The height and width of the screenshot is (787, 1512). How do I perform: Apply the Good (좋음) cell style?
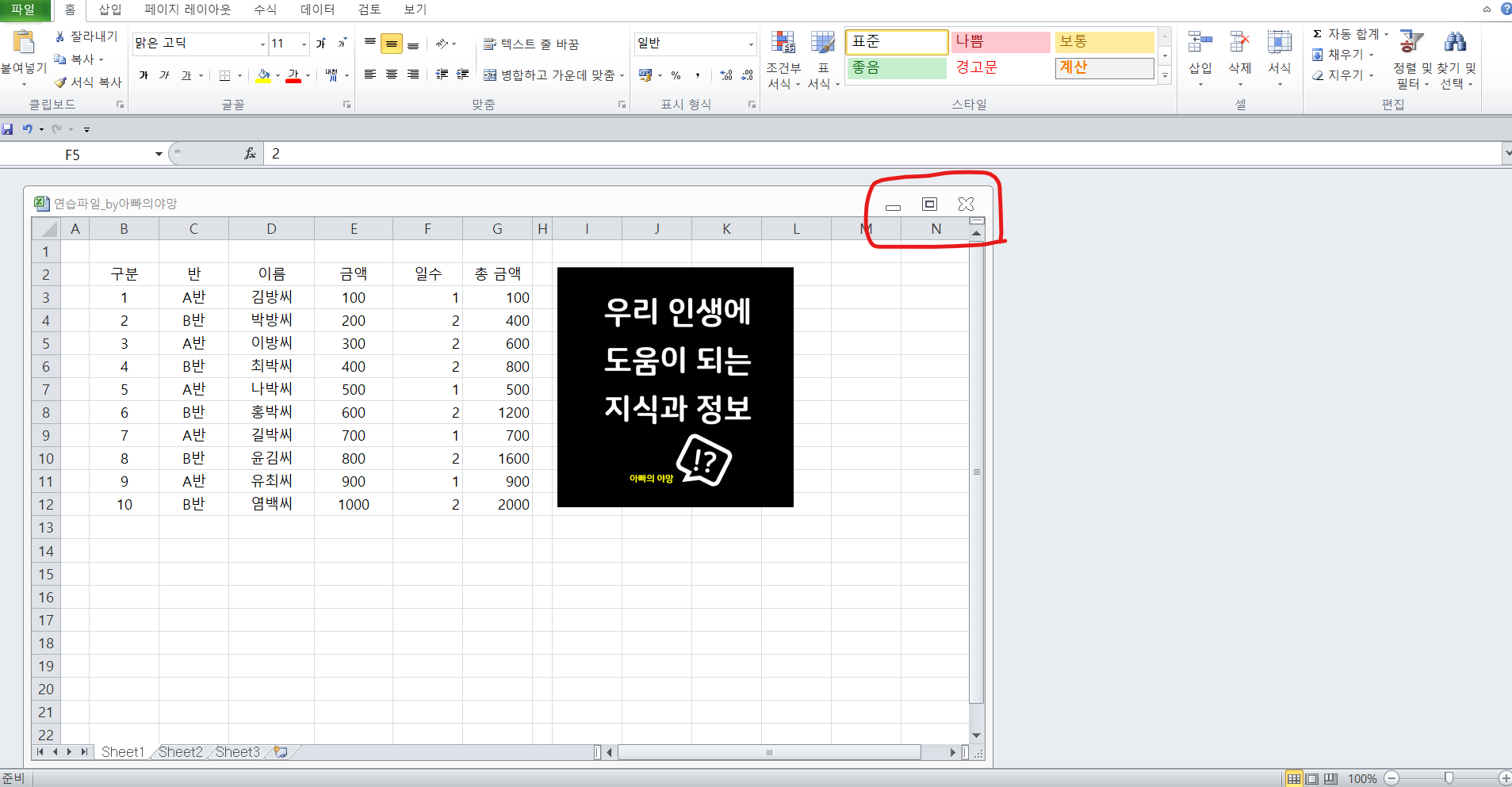click(x=897, y=68)
